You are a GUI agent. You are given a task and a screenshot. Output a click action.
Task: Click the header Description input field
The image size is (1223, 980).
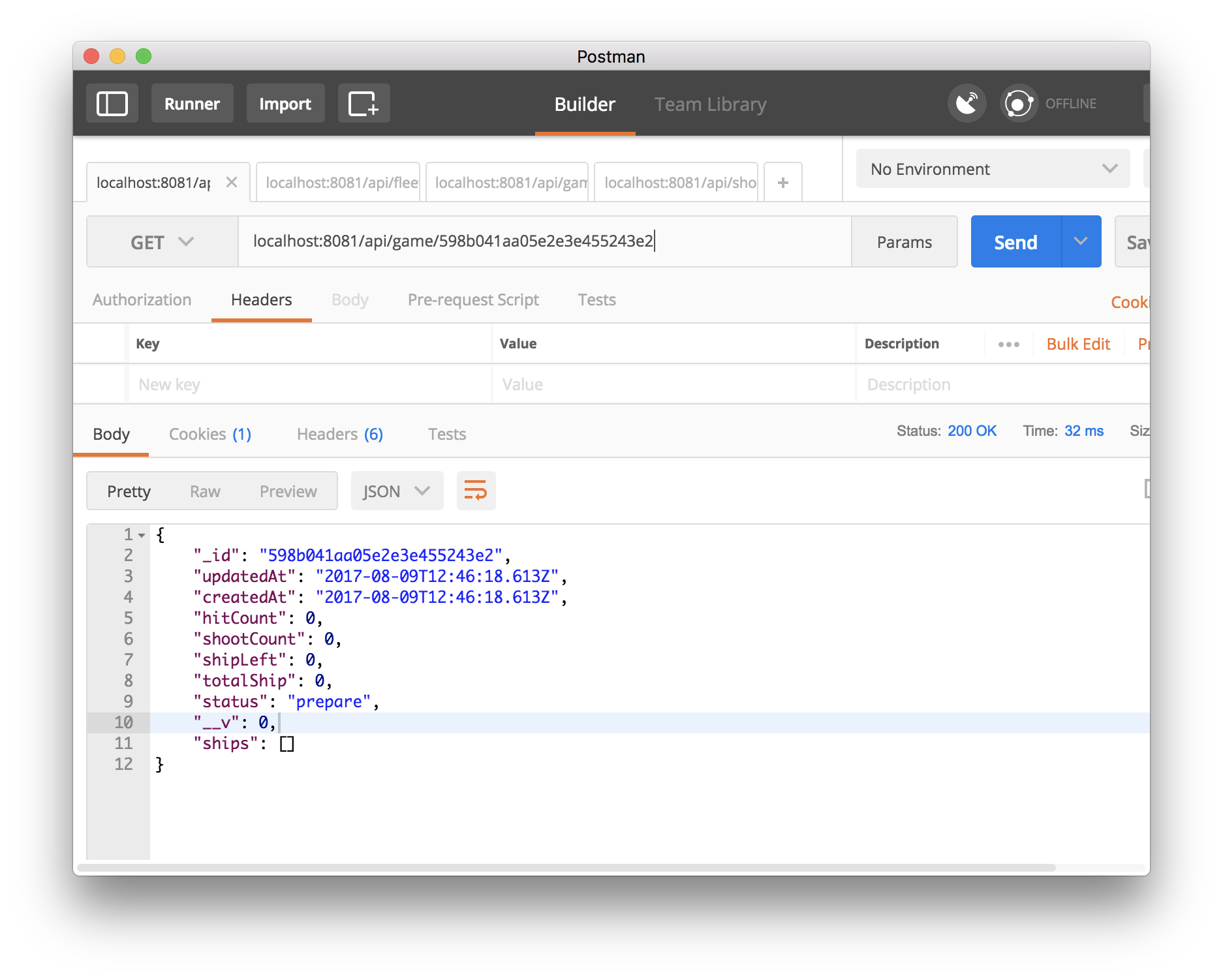tap(1004, 384)
